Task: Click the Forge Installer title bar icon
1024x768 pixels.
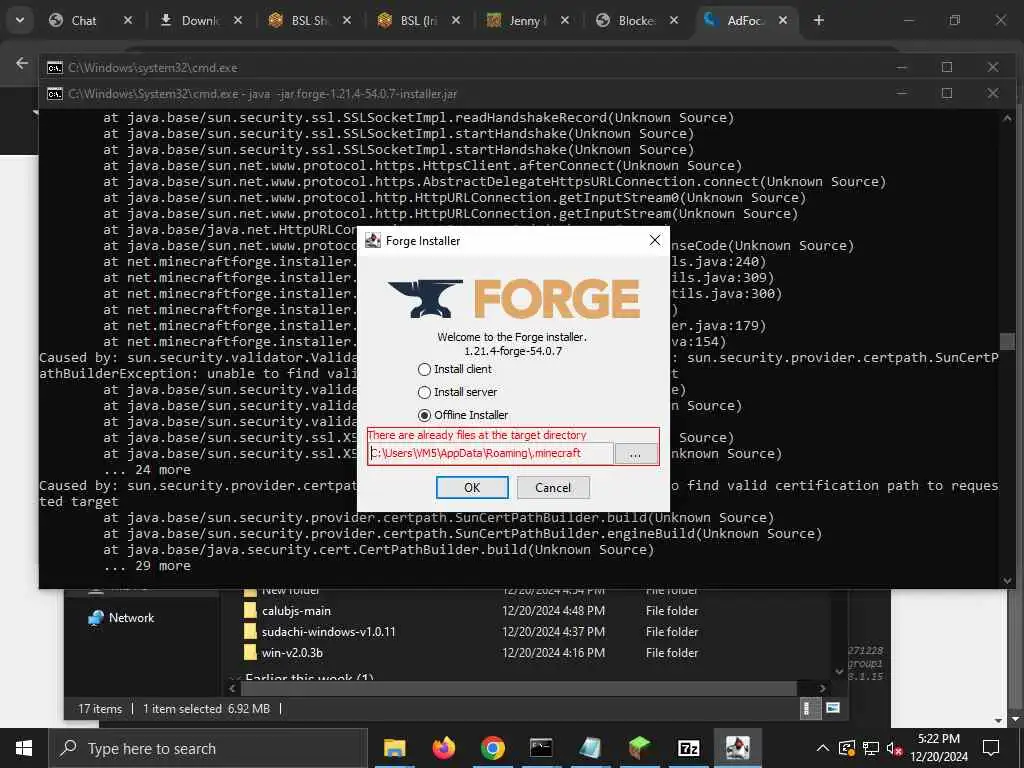Action: (373, 240)
